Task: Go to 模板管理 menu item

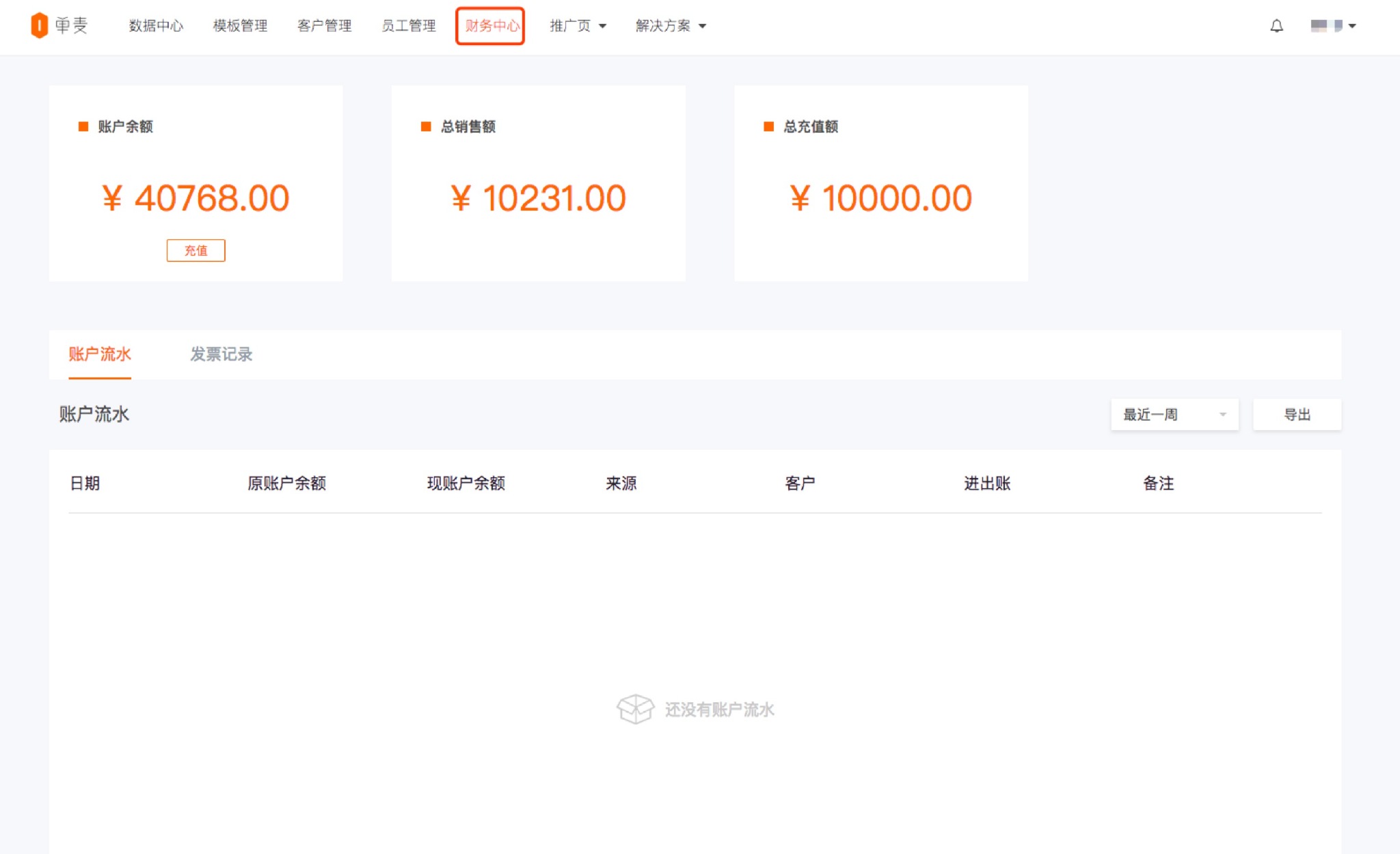Action: 240,26
